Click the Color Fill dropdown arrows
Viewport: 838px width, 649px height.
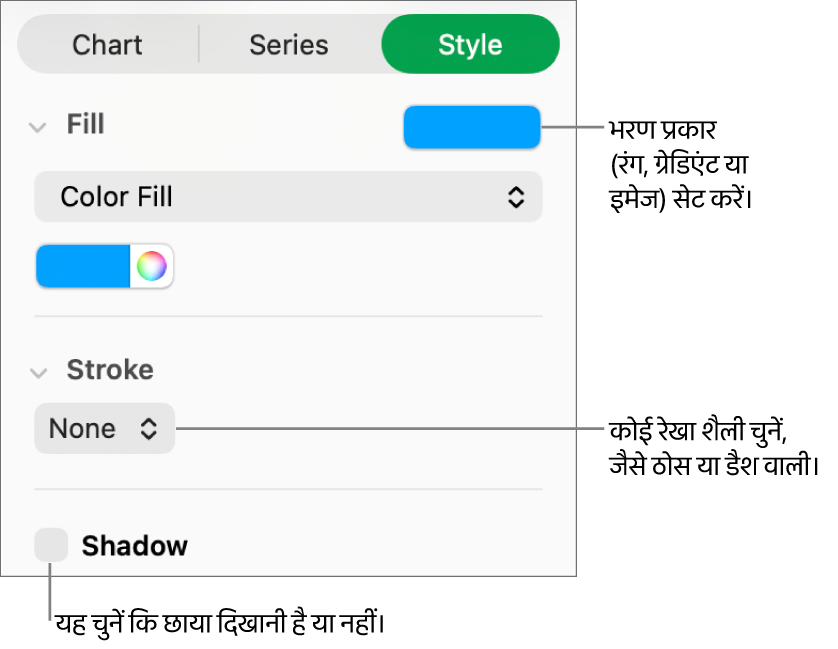click(515, 197)
